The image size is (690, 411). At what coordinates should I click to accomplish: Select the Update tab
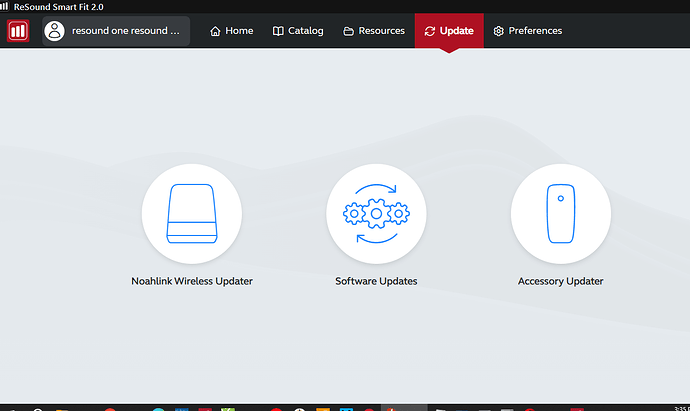tap(449, 31)
